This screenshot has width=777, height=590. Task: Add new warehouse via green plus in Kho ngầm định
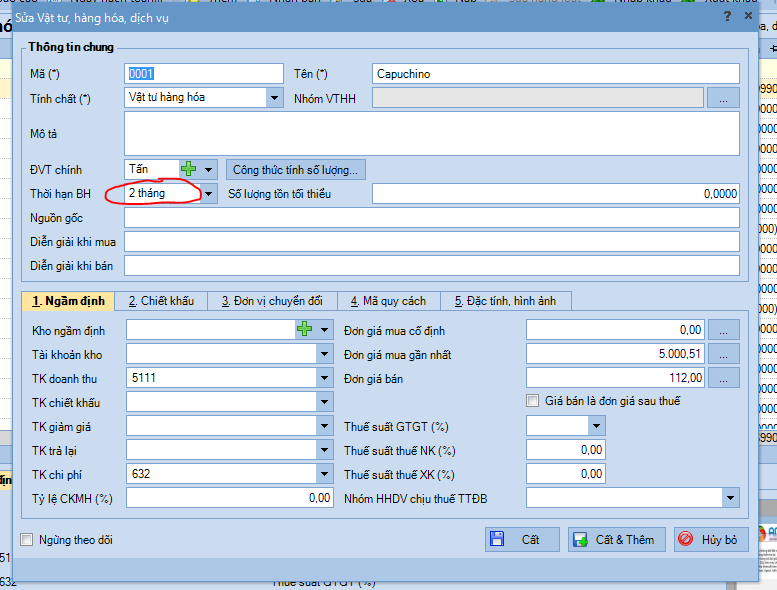(x=304, y=329)
